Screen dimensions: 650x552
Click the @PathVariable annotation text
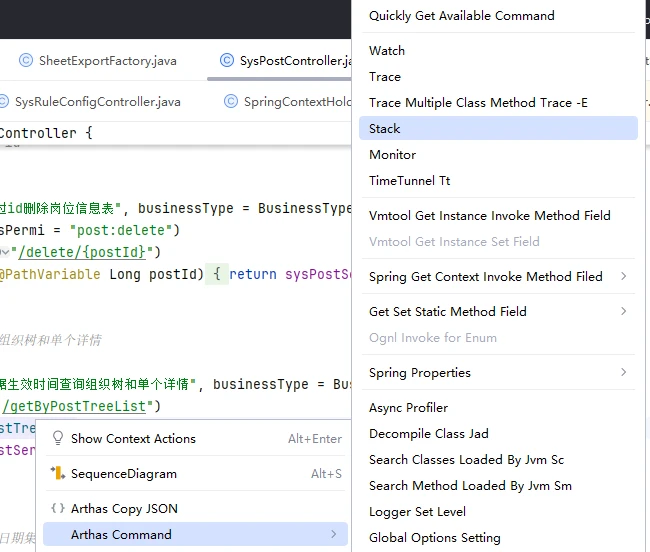click(x=50, y=274)
